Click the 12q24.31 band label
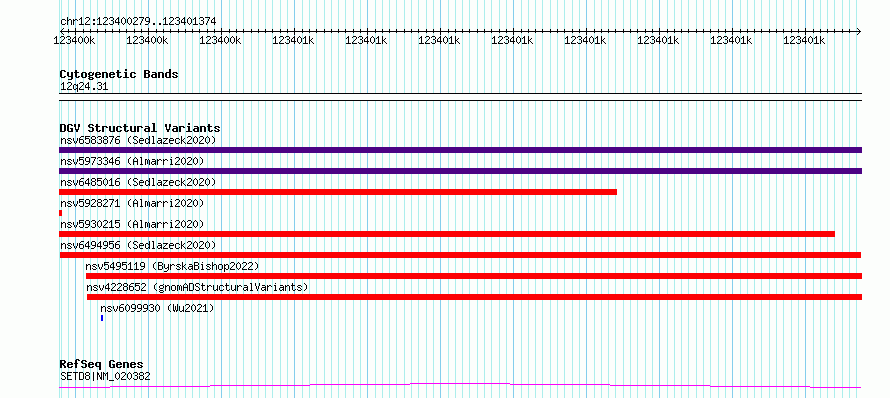 [83, 87]
